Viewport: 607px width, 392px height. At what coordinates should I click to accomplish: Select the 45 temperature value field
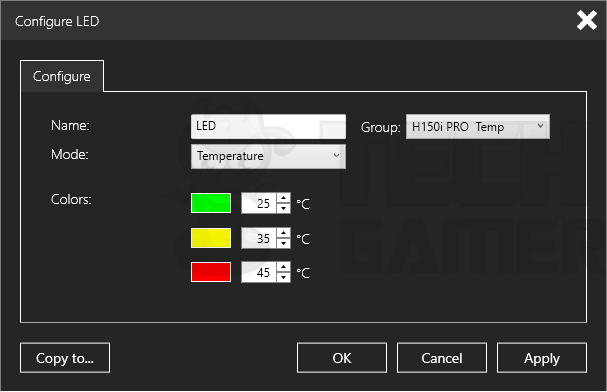(259, 272)
